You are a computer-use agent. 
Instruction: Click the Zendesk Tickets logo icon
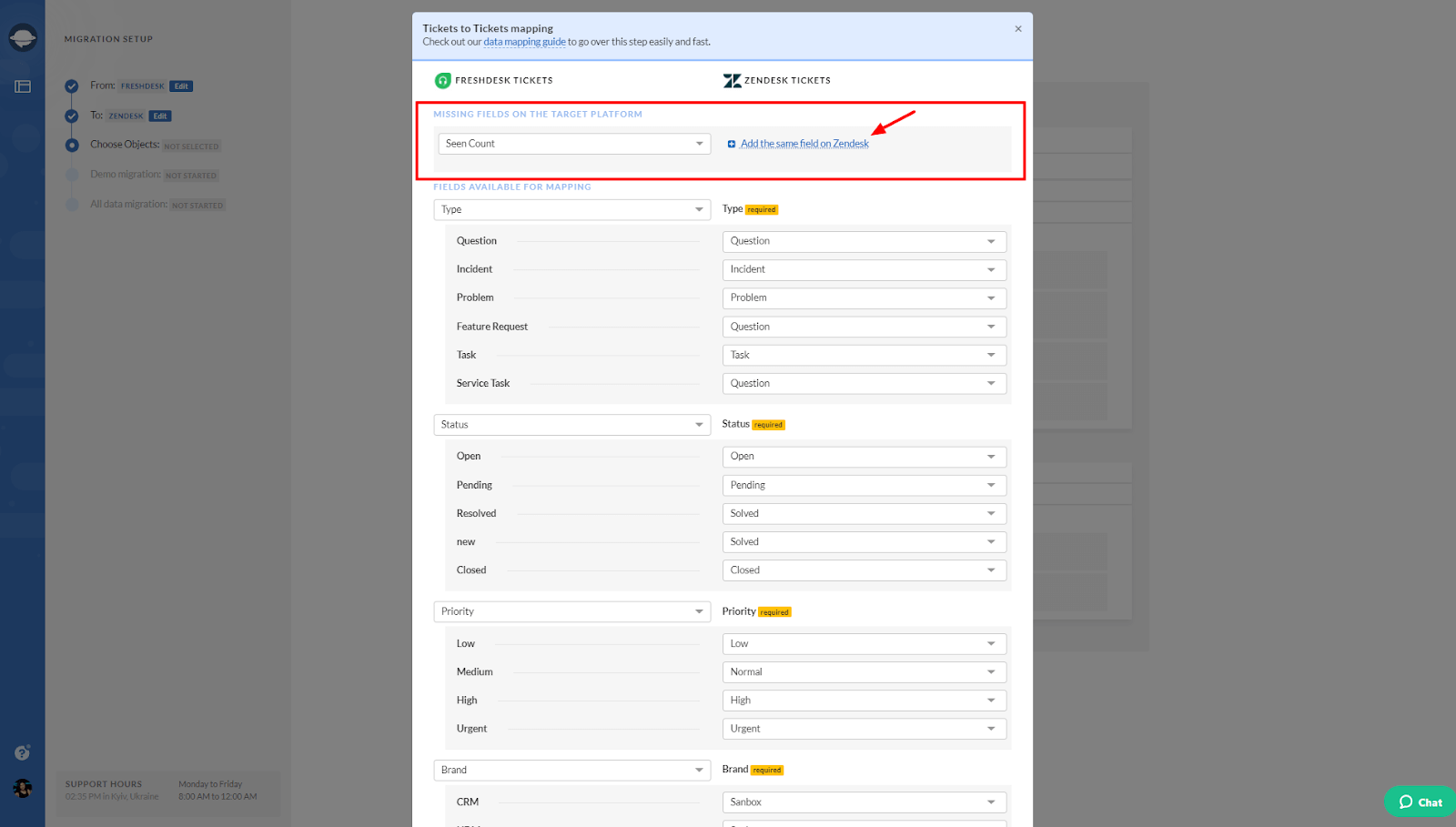coord(732,81)
